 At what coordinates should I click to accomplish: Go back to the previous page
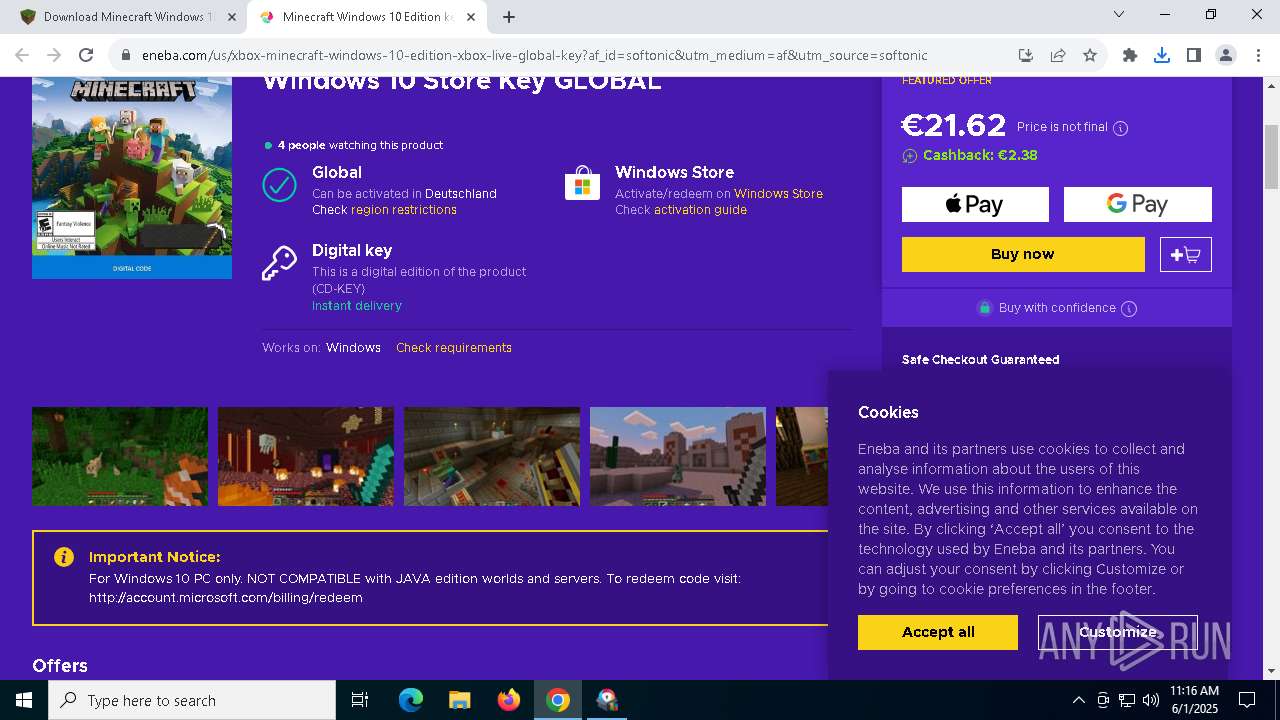click(22, 56)
